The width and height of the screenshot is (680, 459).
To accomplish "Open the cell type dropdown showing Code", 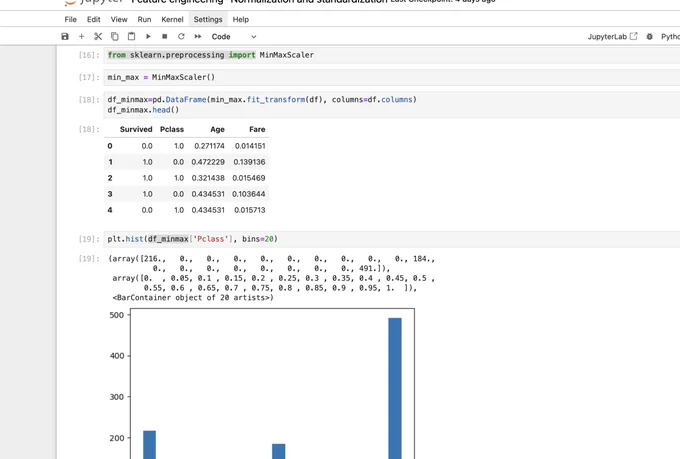I will [x=234, y=36].
